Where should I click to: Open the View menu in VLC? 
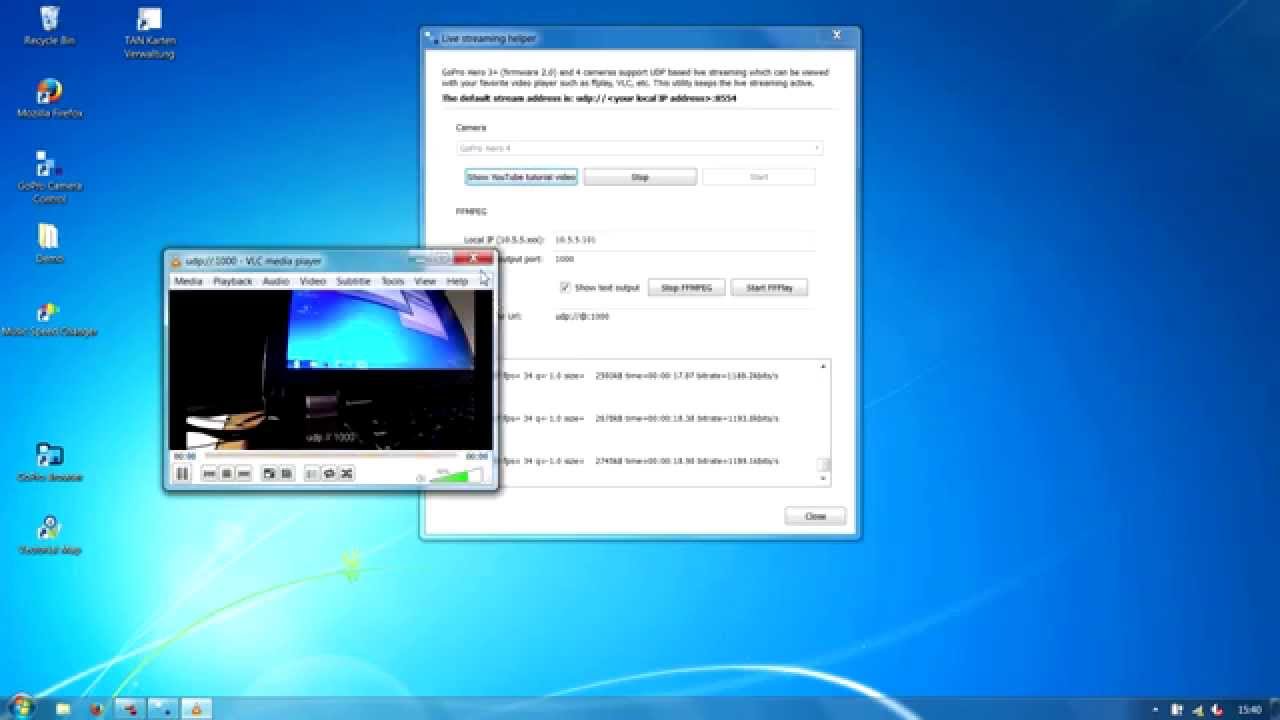(x=425, y=281)
